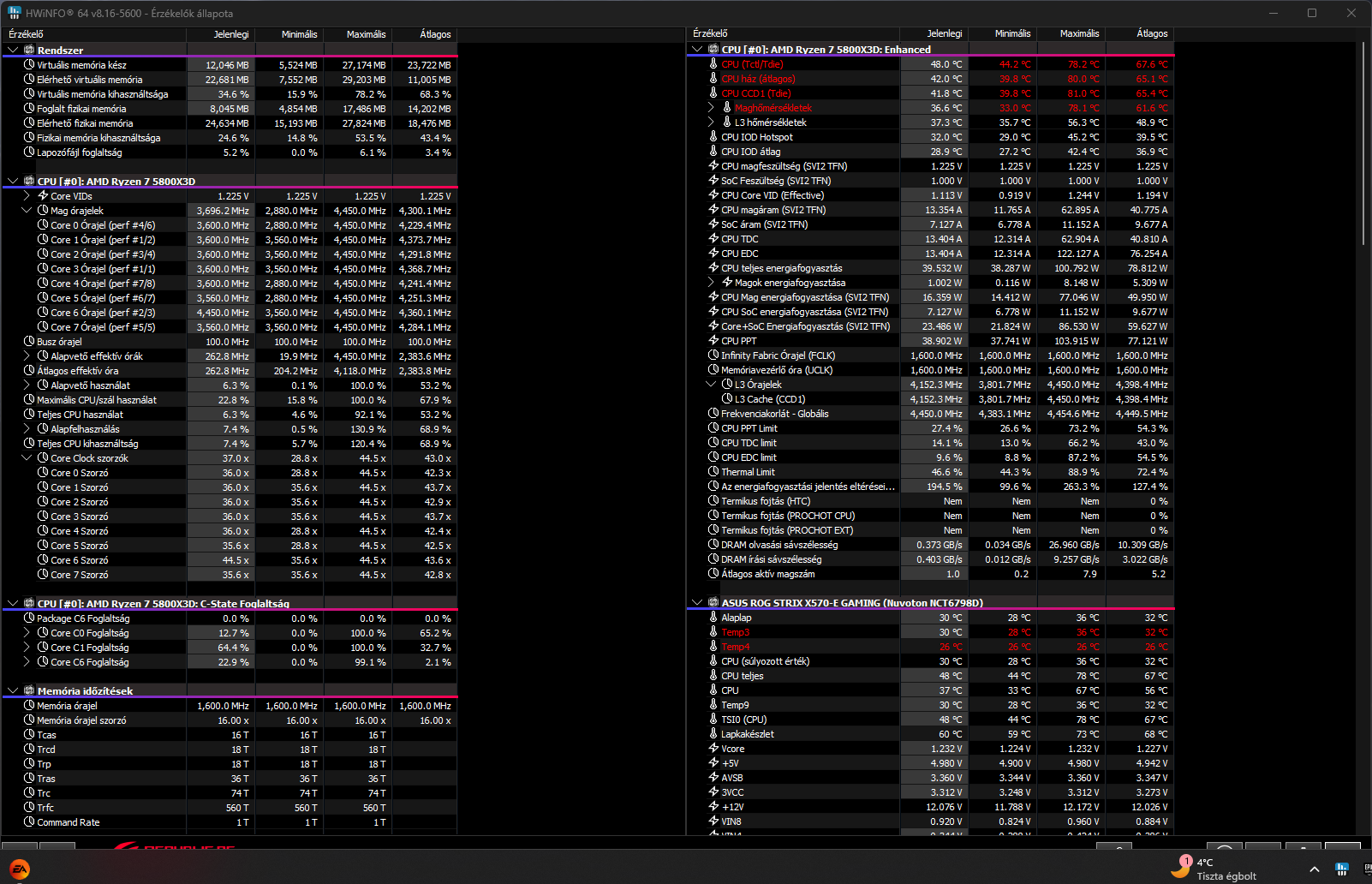Click the clock icon beside Thermal Limit
This screenshot has width=1372, height=884.
(x=713, y=472)
